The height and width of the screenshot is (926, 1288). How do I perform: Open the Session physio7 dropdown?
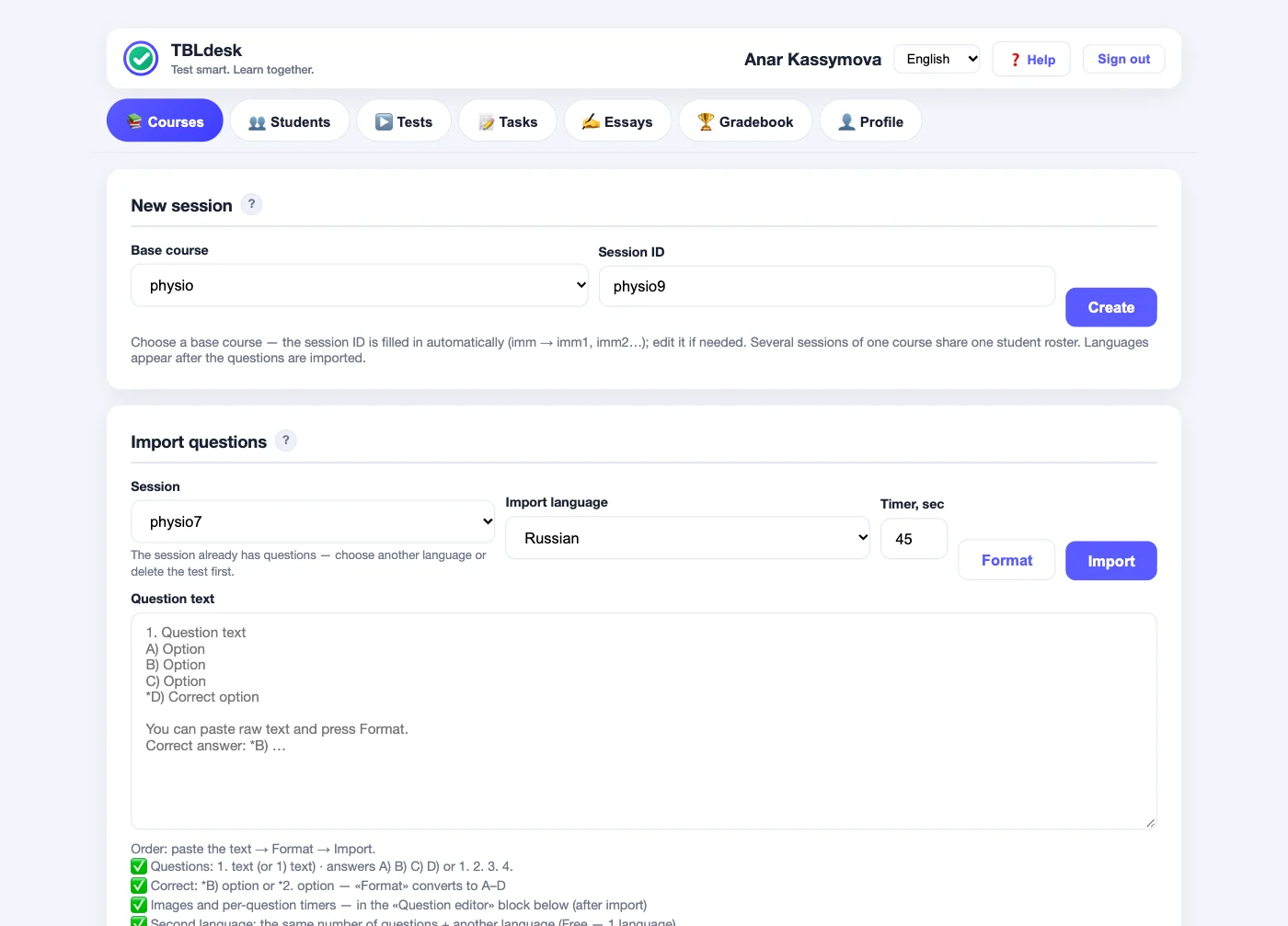pos(313,521)
